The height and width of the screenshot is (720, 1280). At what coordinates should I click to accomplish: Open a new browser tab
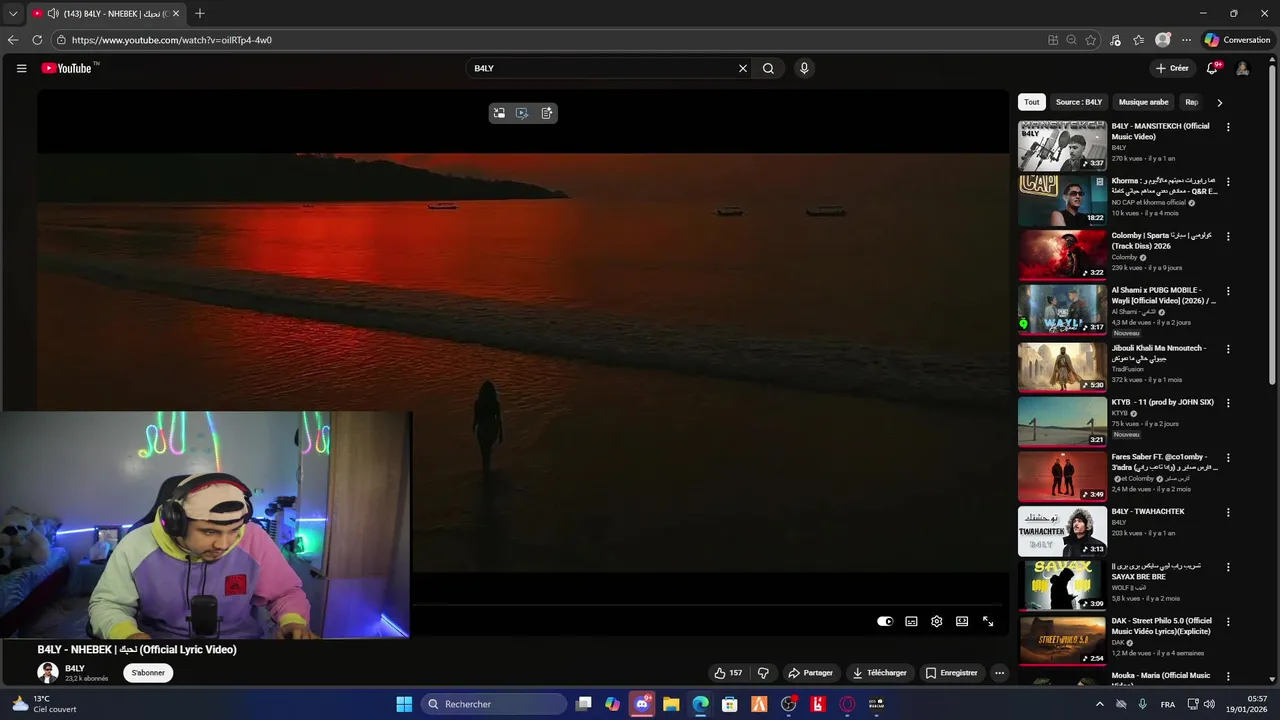[200, 14]
